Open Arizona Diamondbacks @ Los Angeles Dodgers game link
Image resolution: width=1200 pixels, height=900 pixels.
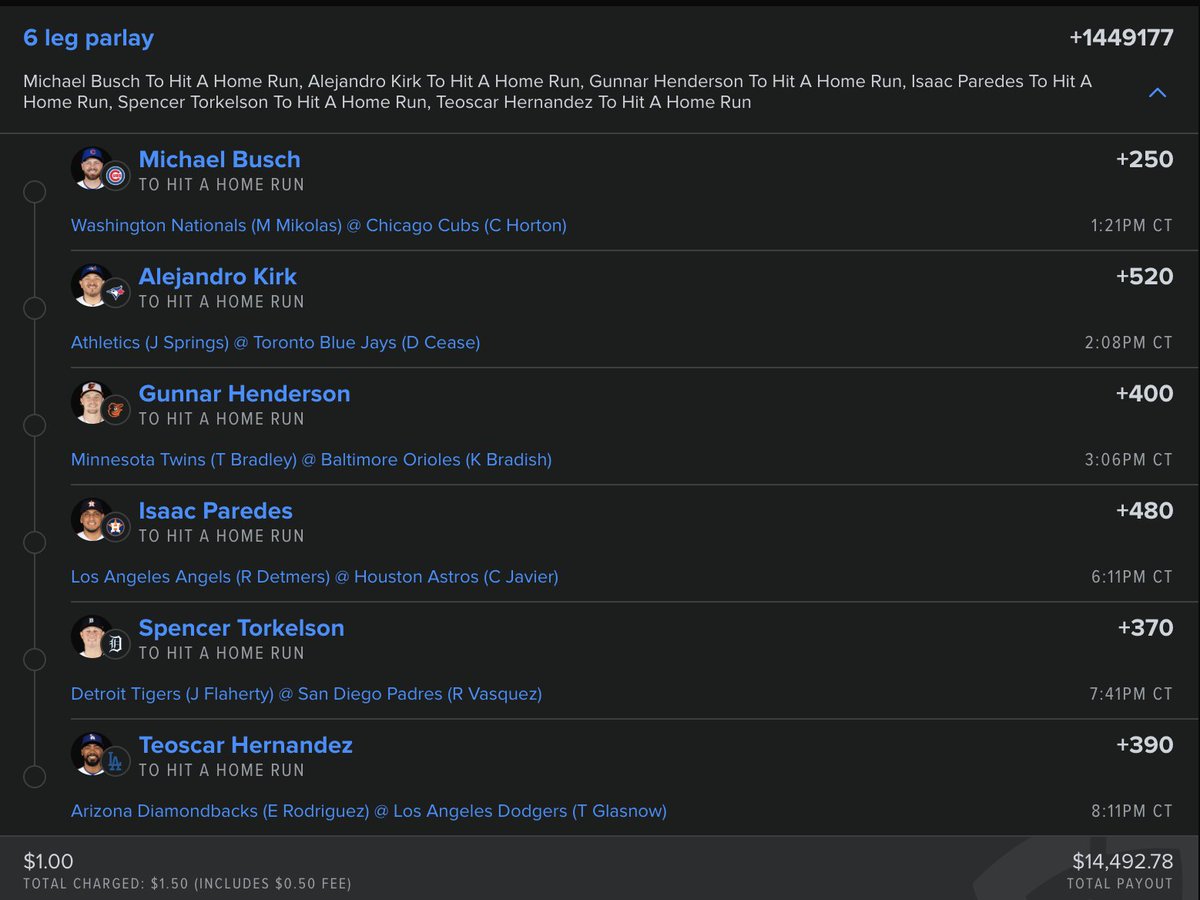369,811
